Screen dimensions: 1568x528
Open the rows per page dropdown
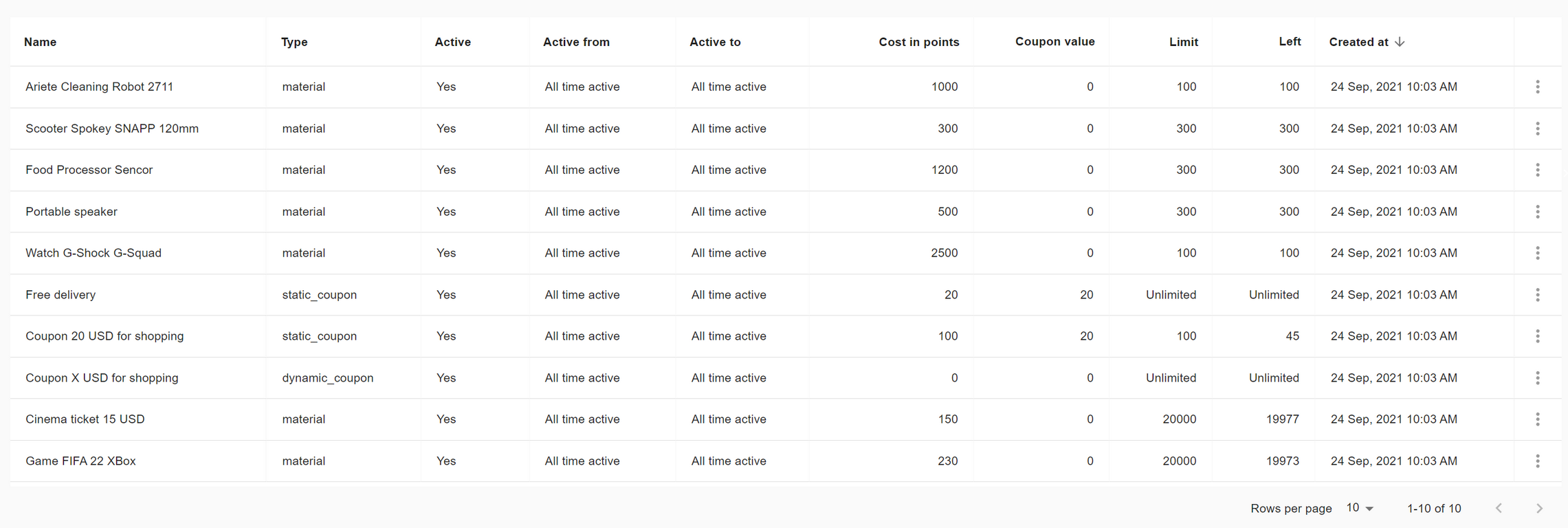1359,508
